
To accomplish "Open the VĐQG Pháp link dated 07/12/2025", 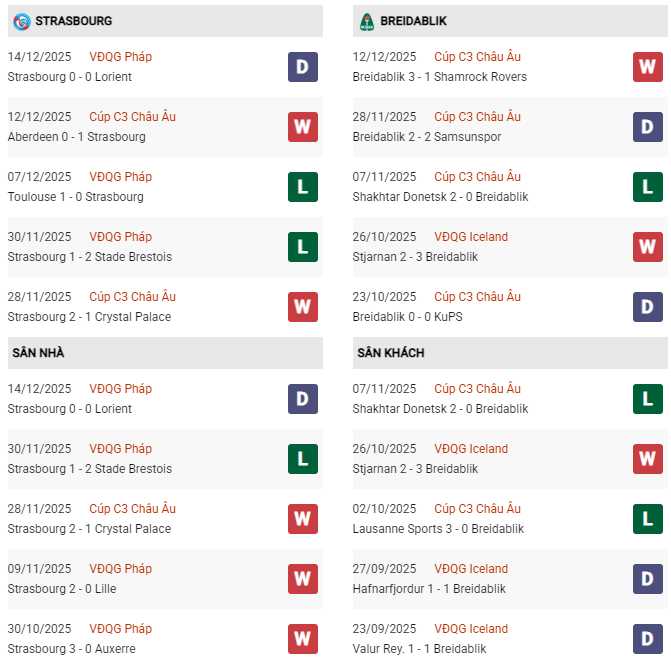I will (120, 177).
